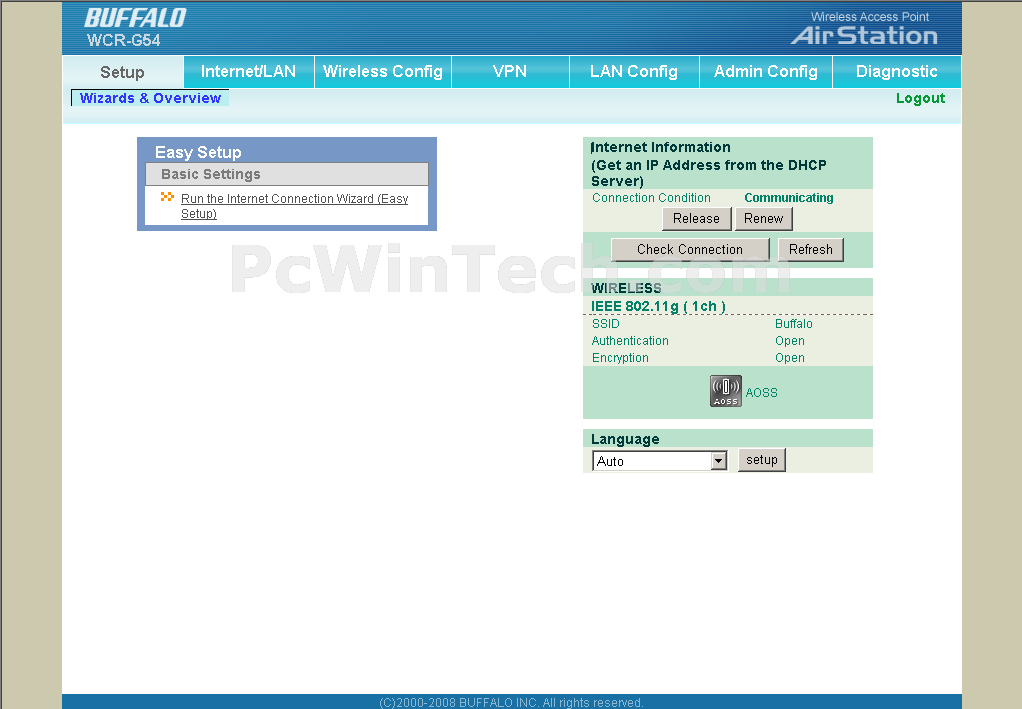The width and height of the screenshot is (1022, 709).
Task: Click the Buffalo copyright footer text
Action: [x=511, y=702]
